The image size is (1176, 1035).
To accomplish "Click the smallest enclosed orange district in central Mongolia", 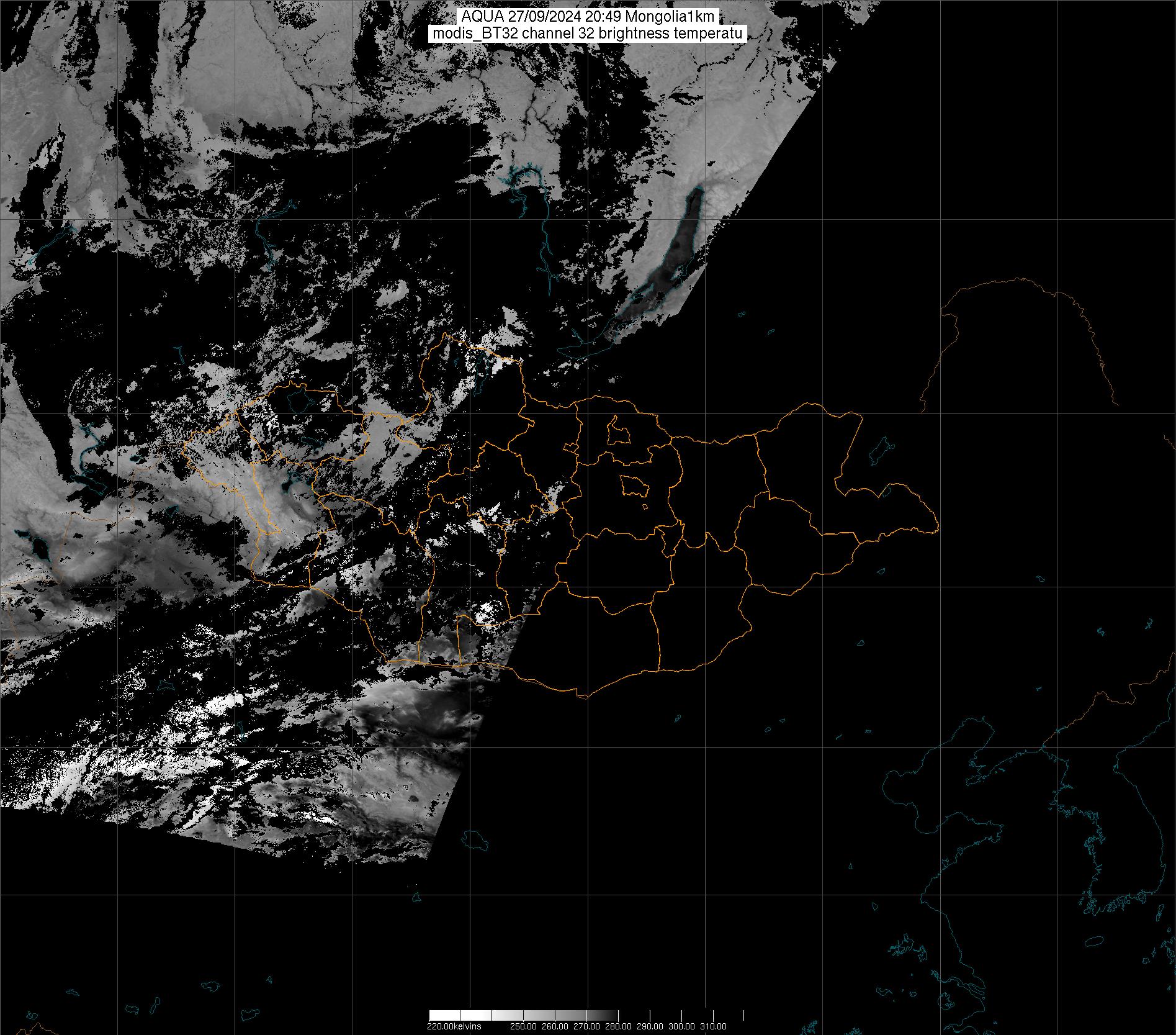I will pos(645,507).
